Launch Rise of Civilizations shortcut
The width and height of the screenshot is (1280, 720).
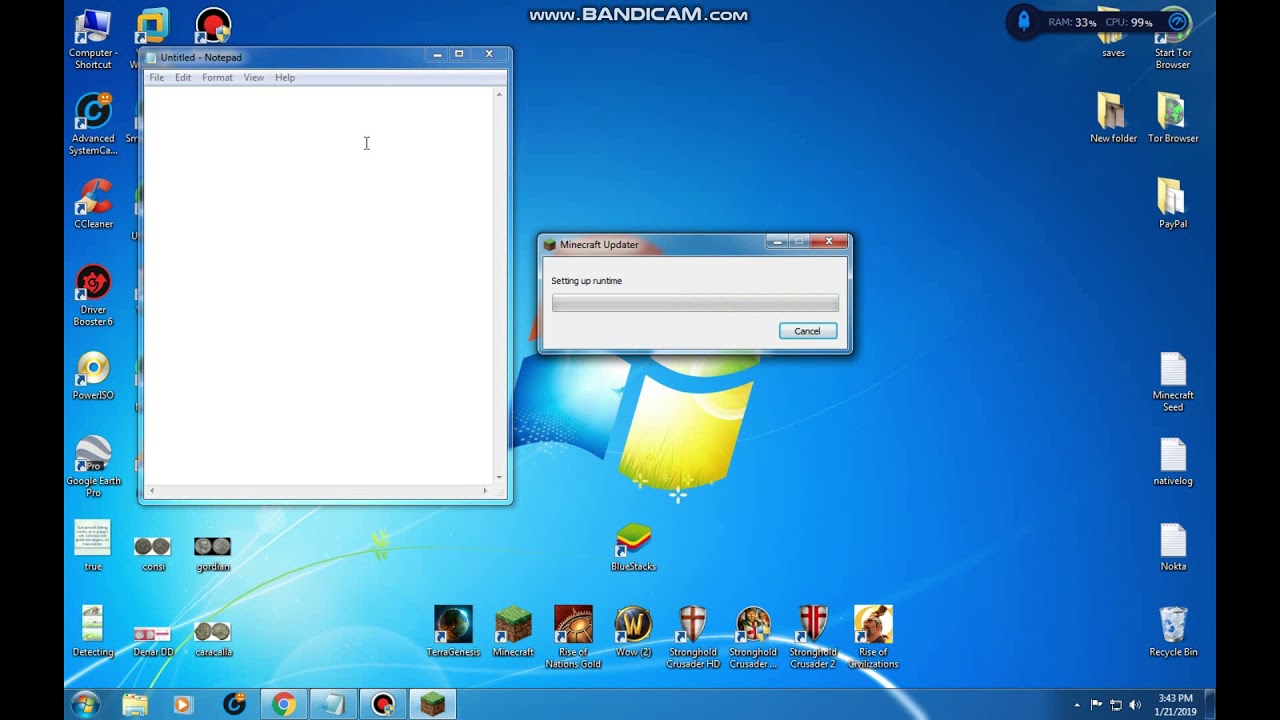(x=873, y=637)
